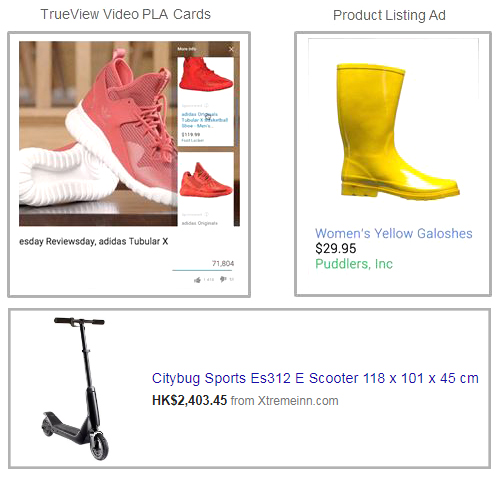Open the Citybug Sports Es312 E Scooter link
The height and width of the screenshot is (479, 499).
[315, 378]
